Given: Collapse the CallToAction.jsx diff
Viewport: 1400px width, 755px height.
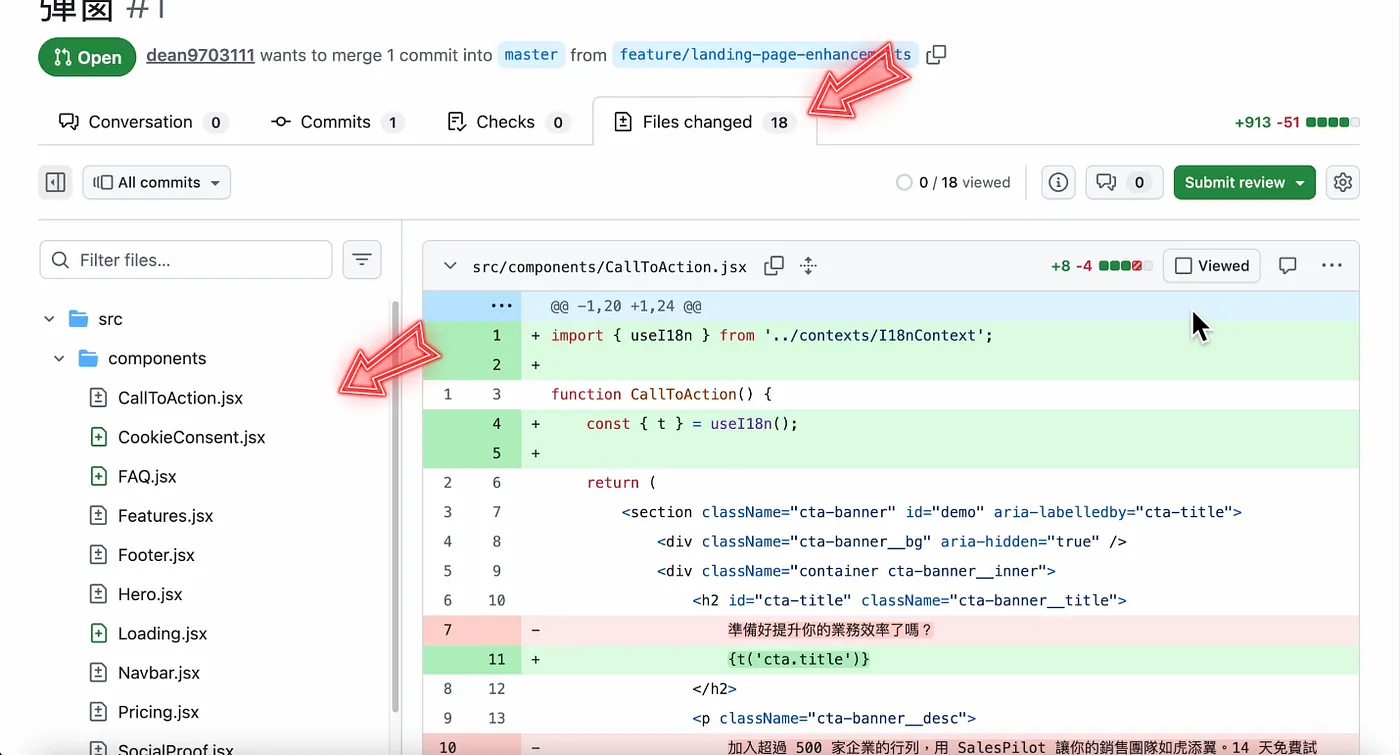Looking at the screenshot, I should coord(450,267).
